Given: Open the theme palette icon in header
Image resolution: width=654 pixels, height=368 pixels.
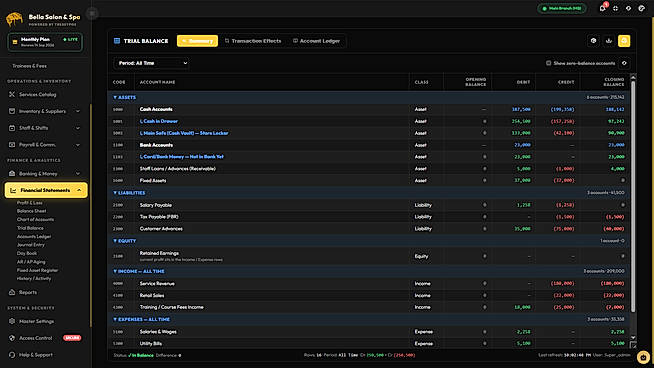Looking at the screenshot, I should point(641,8).
